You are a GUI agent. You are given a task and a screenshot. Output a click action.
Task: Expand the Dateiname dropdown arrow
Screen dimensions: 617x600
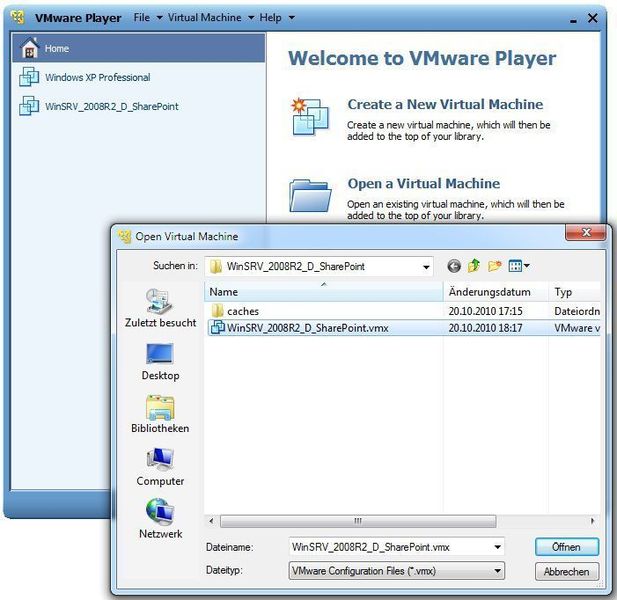(497, 547)
